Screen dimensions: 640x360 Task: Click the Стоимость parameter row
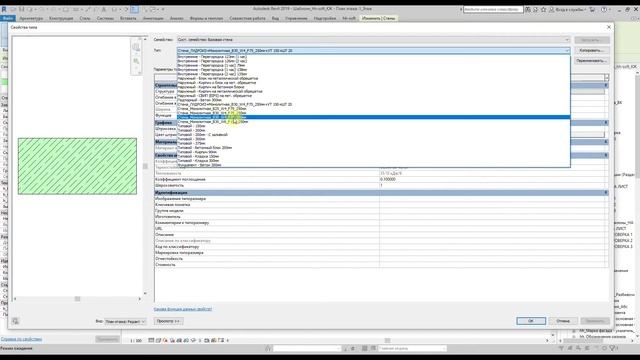click(x=381, y=265)
